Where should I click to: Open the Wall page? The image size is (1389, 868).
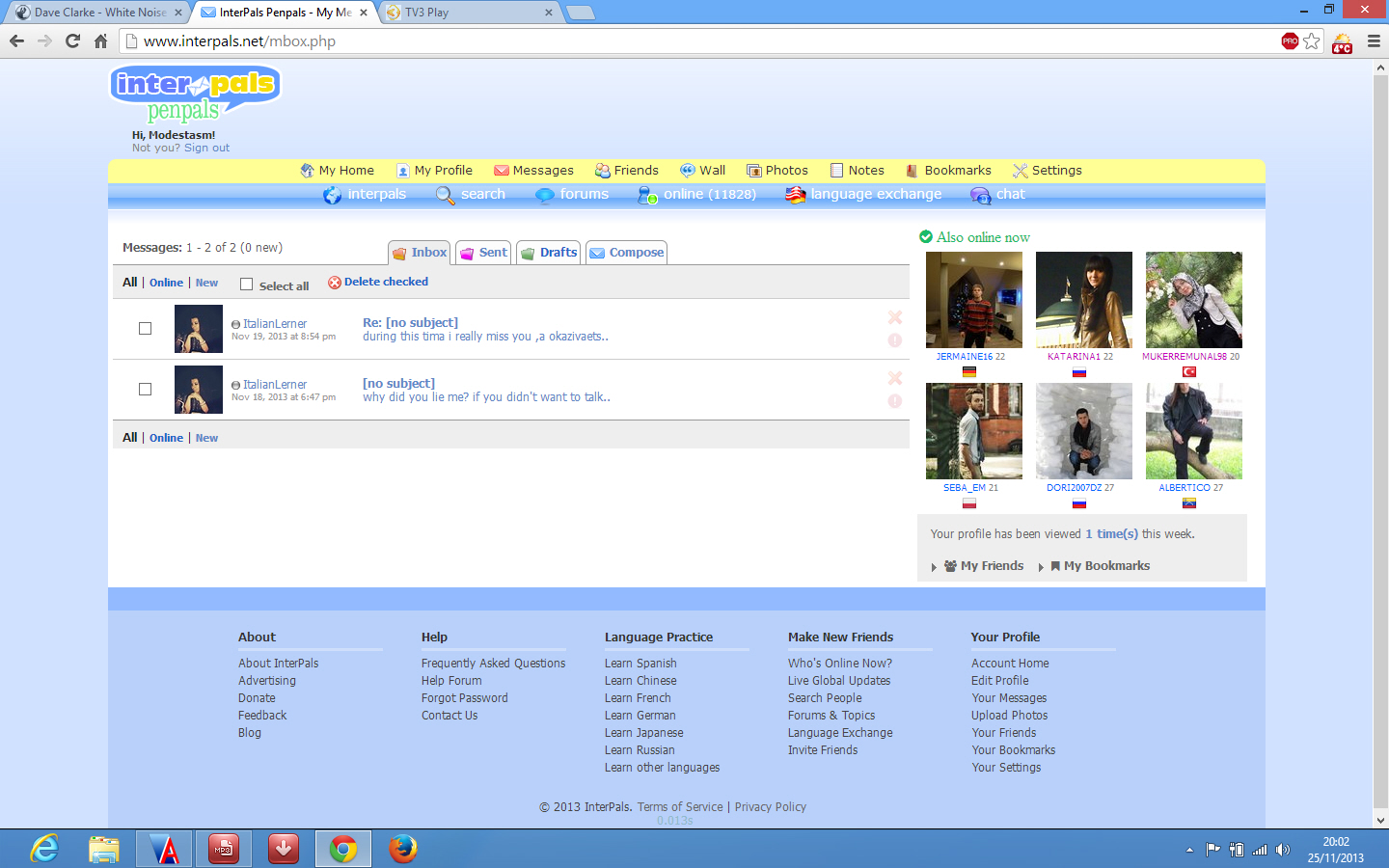tap(702, 171)
